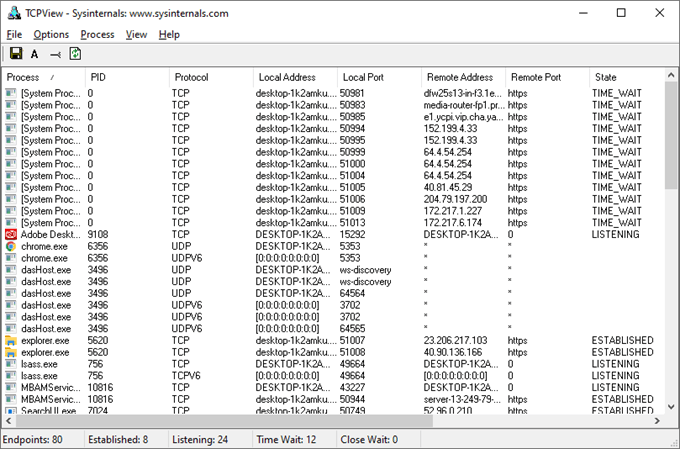This screenshot has height=449, width=680.
Task: Click local port 15292 in Adobe row
Action: [x=353, y=235]
